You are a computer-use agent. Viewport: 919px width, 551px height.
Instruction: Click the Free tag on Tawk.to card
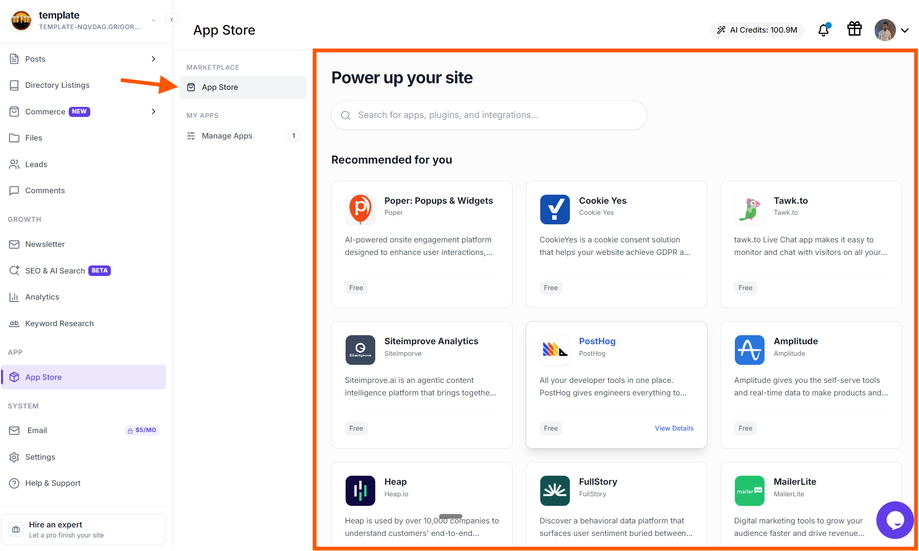pos(745,288)
